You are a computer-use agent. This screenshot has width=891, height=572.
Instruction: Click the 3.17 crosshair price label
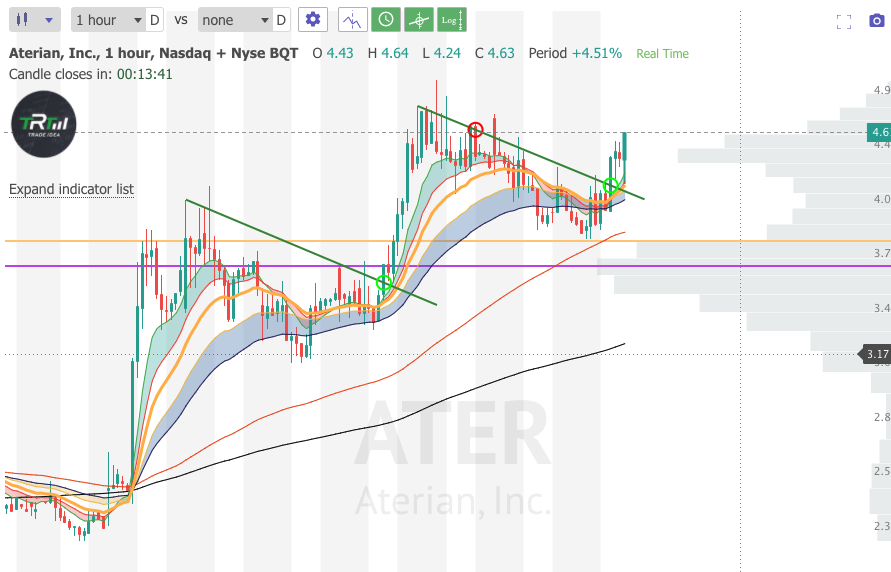pos(877,354)
